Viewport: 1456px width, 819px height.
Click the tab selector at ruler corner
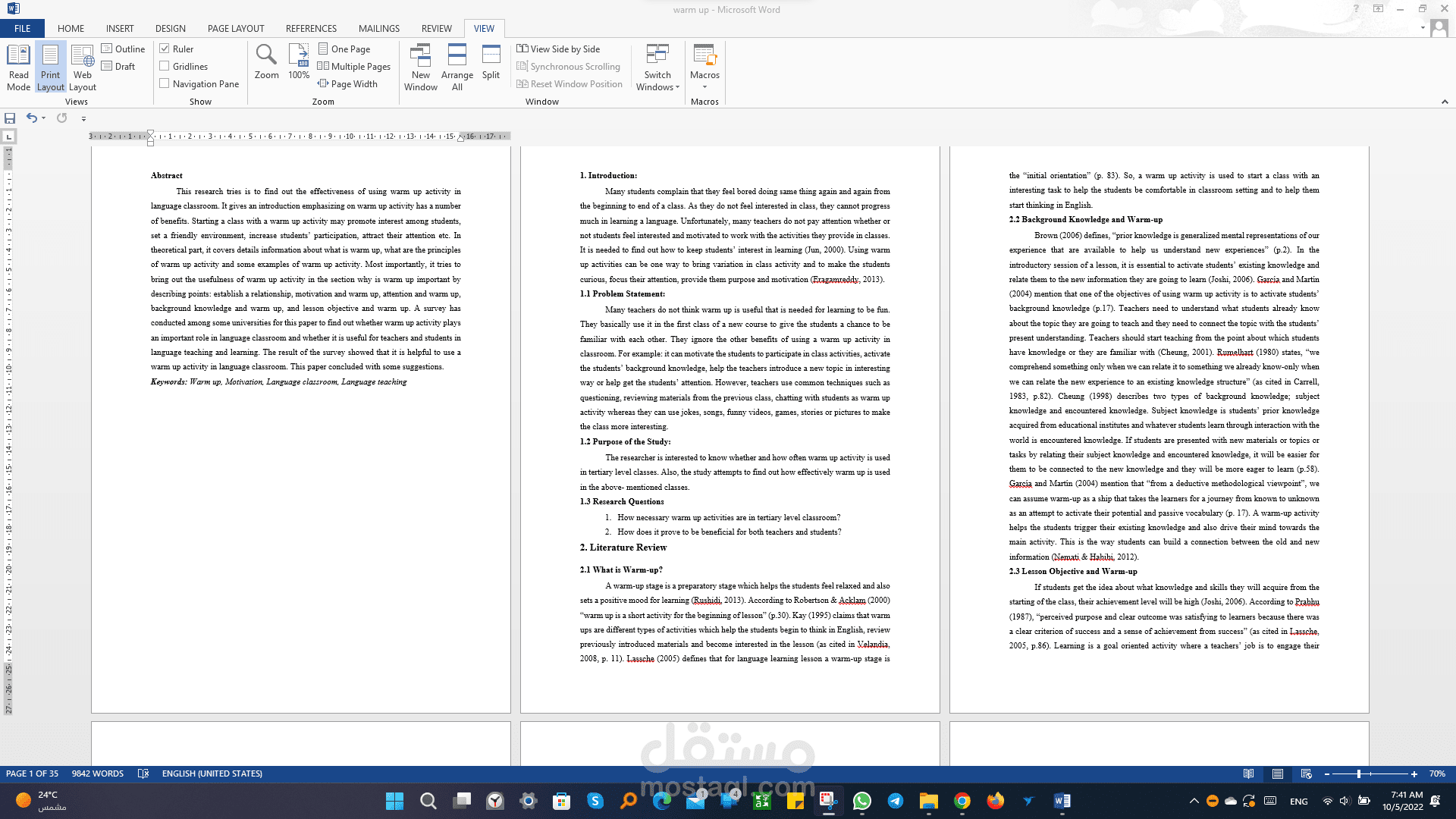click(x=8, y=136)
